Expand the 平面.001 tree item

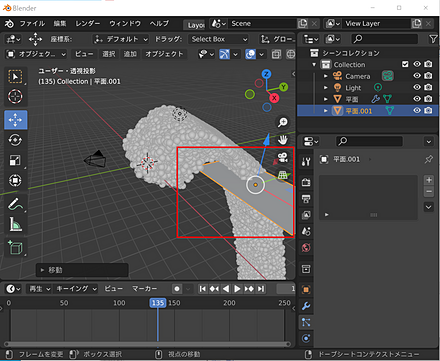coord(326,111)
